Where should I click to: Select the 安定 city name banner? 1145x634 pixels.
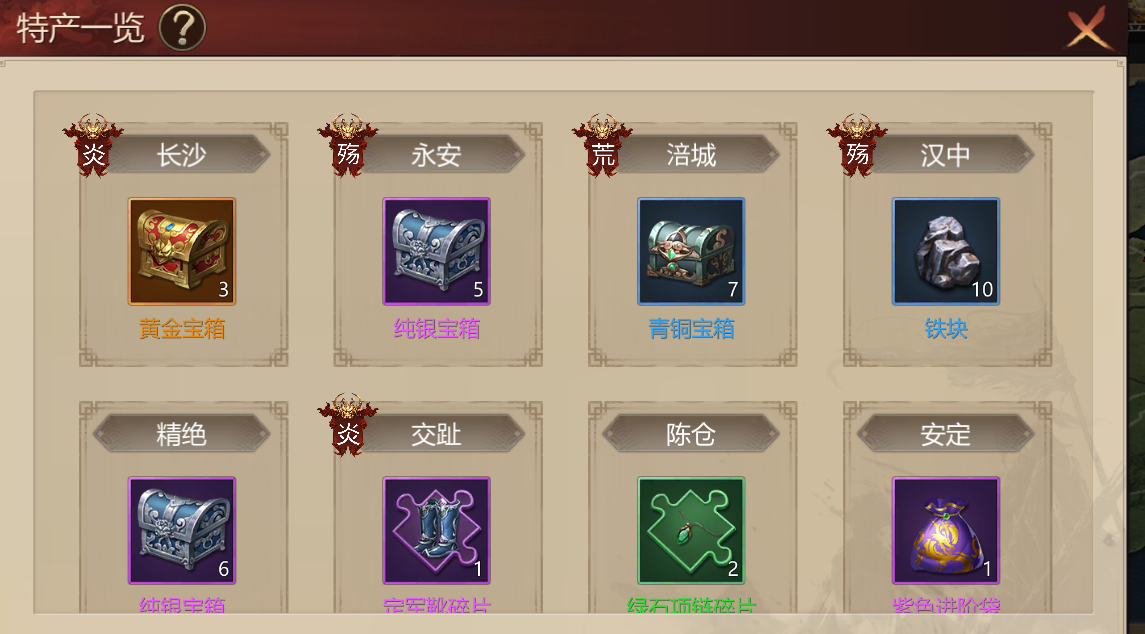click(x=946, y=434)
